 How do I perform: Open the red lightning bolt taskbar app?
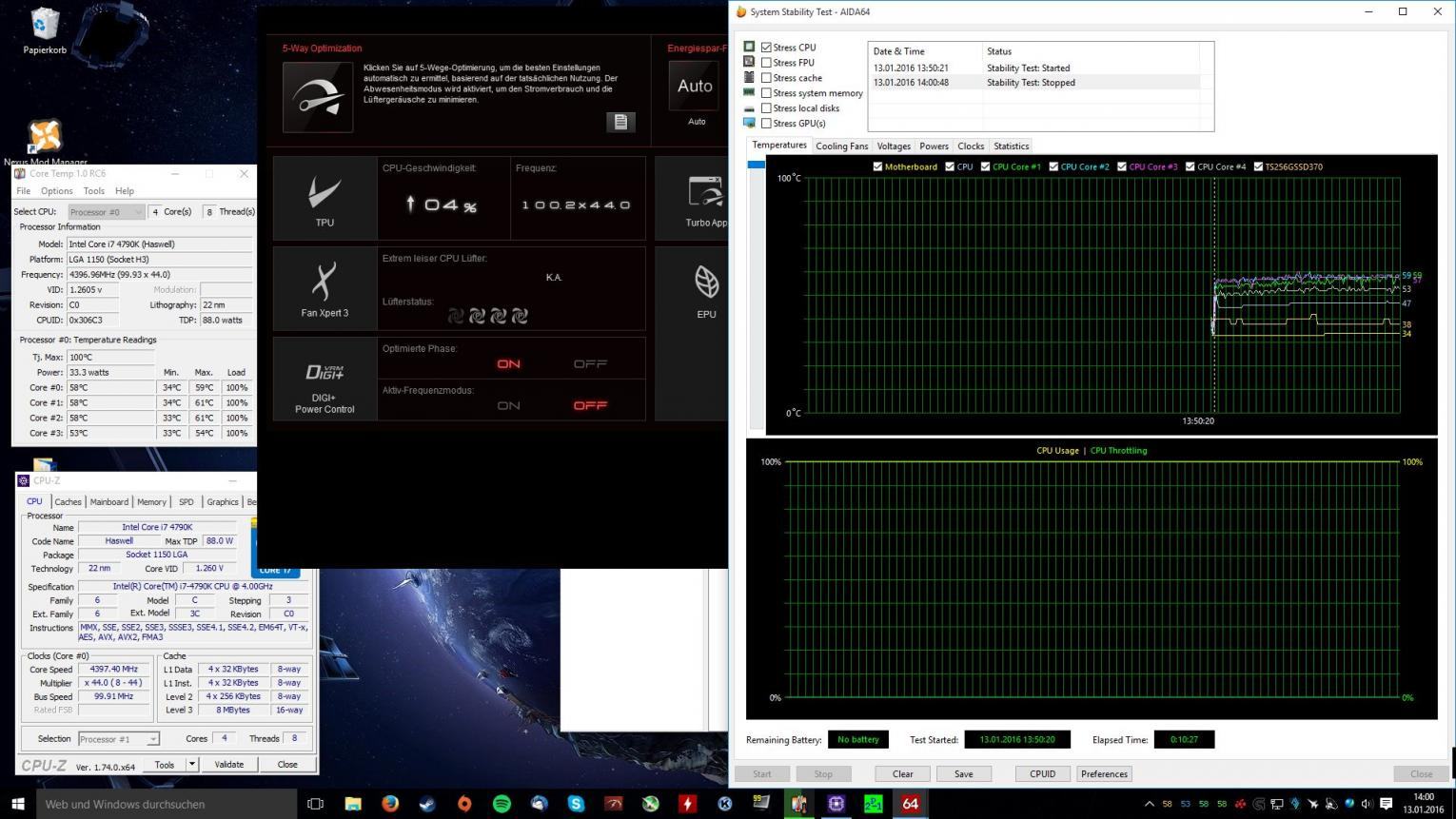687,804
